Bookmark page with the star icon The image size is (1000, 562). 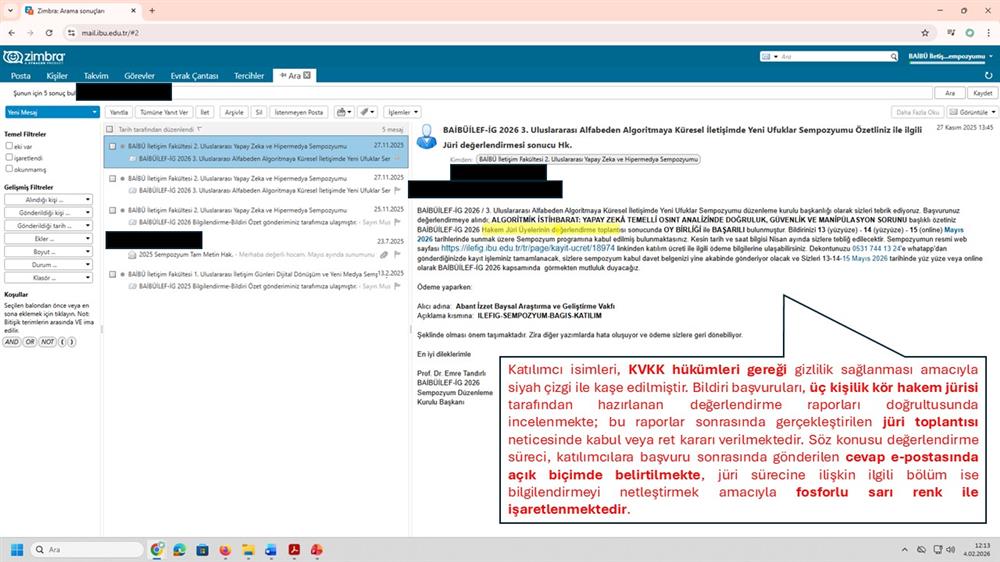pos(925,32)
